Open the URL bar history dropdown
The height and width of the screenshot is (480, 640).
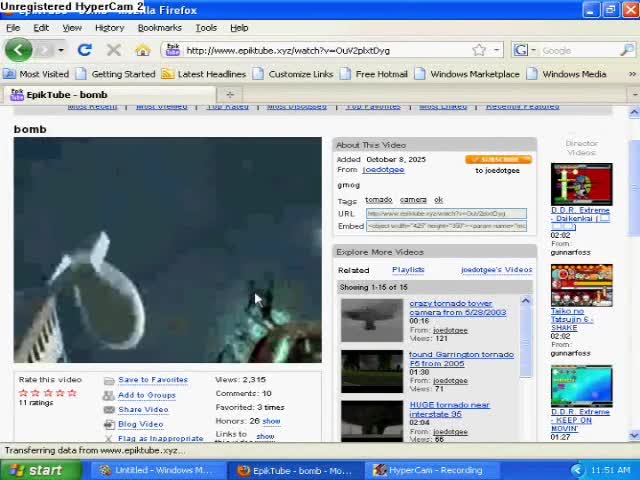[497, 50]
